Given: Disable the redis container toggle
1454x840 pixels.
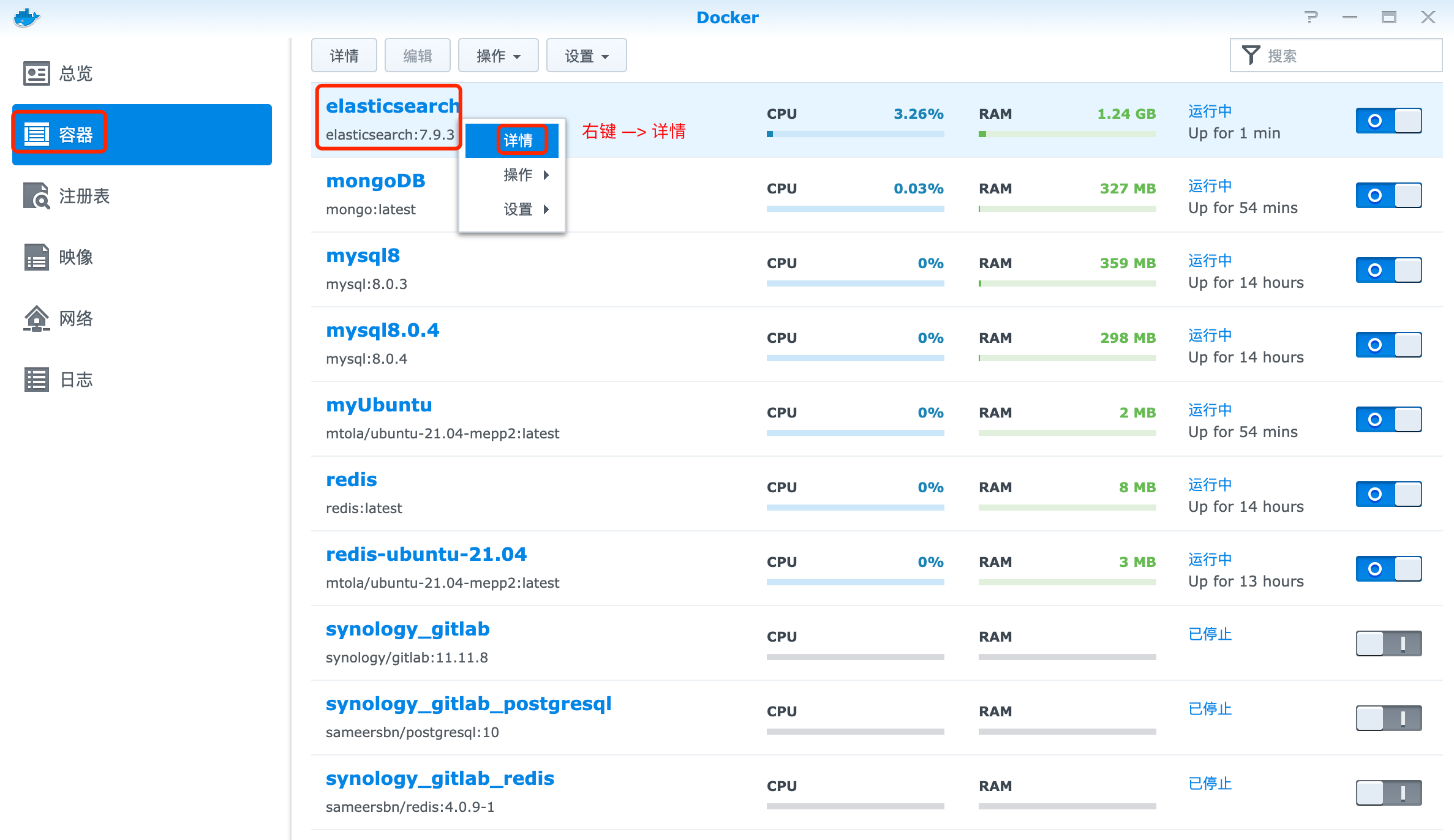Looking at the screenshot, I should coord(1388,494).
